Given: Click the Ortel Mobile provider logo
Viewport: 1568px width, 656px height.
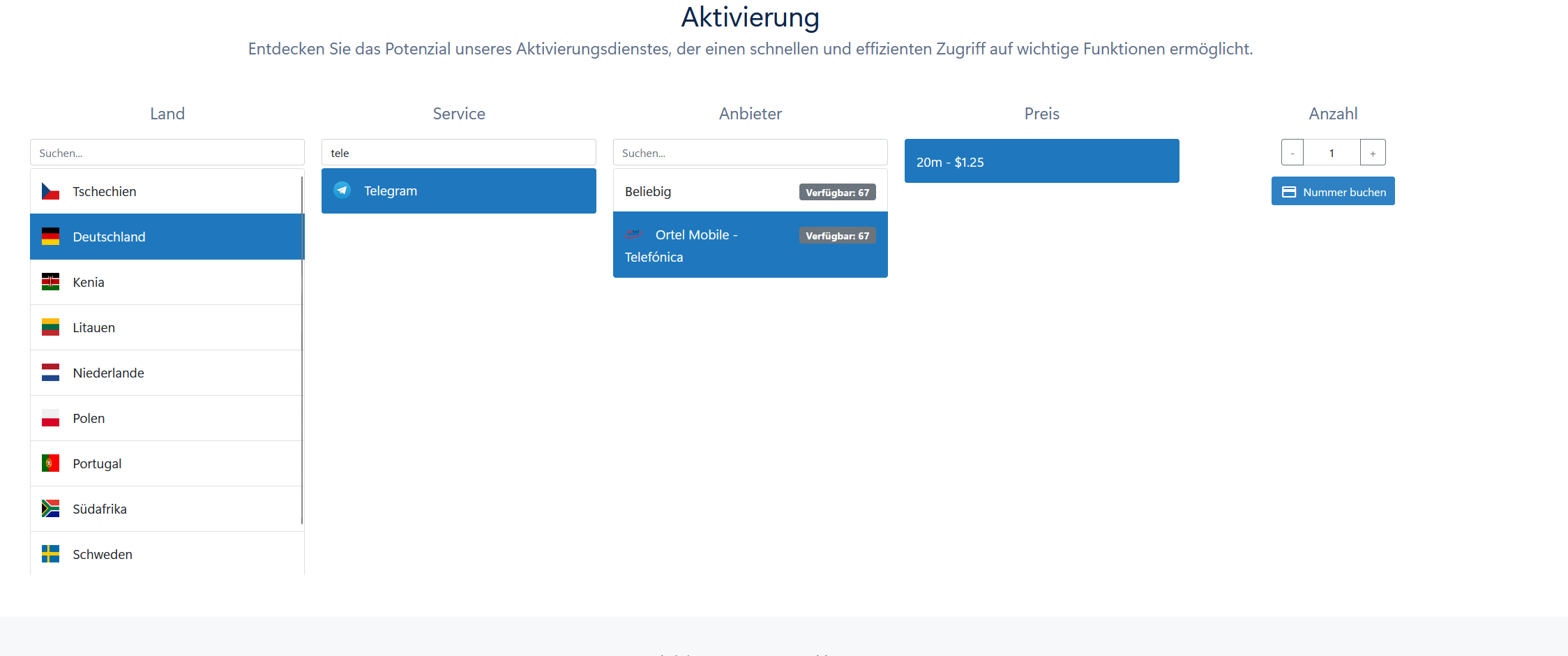Looking at the screenshot, I should (x=633, y=234).
